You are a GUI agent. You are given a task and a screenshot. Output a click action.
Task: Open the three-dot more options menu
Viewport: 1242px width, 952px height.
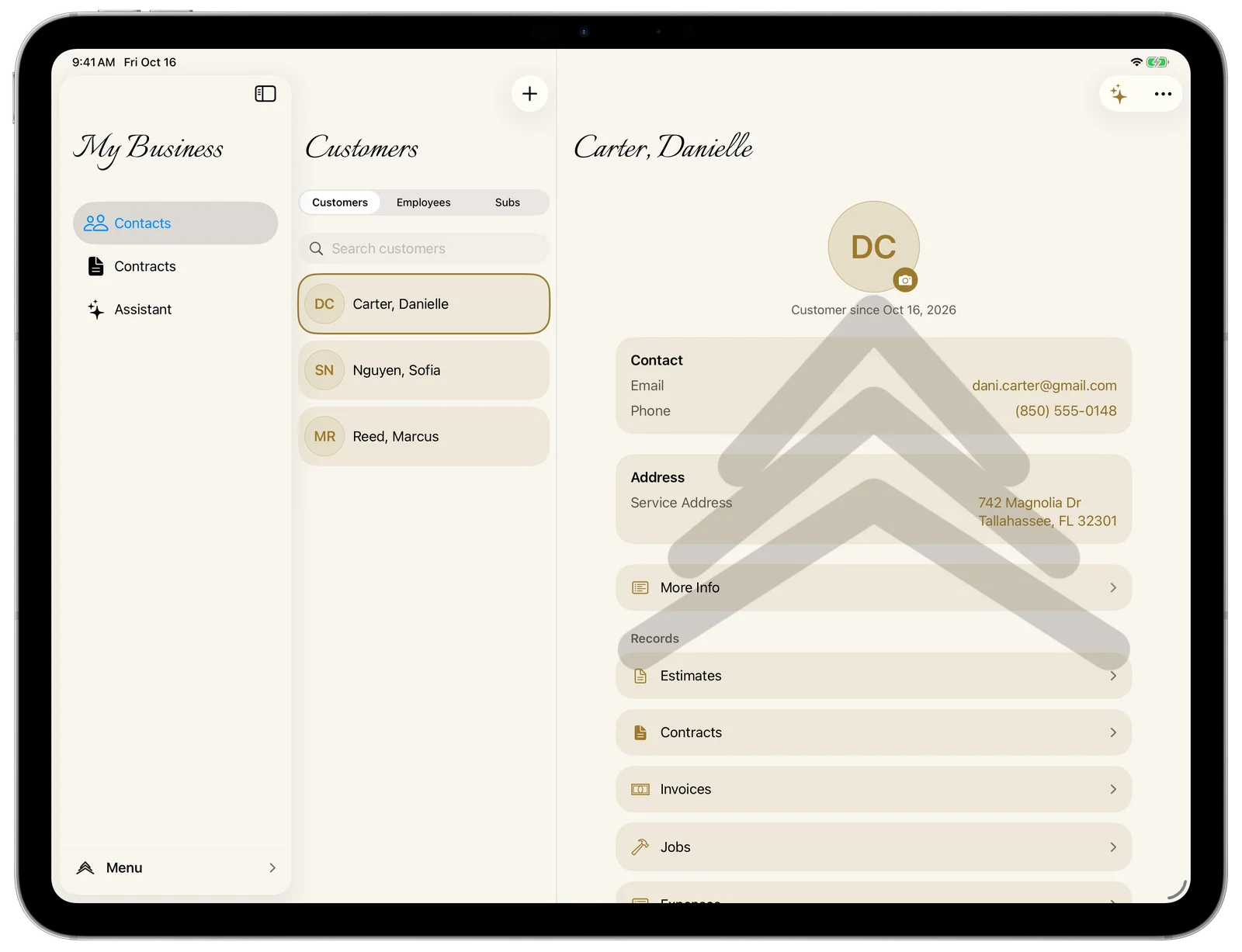click(1163, 94)
